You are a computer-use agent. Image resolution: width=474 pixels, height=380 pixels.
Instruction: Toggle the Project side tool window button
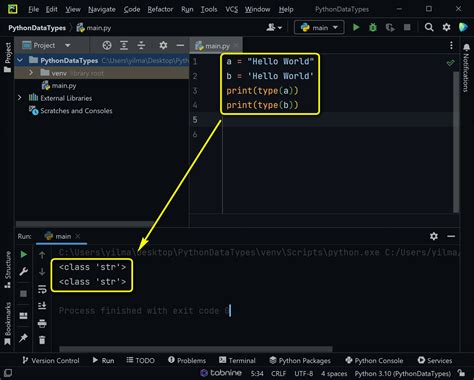click(x=7, y=57)
